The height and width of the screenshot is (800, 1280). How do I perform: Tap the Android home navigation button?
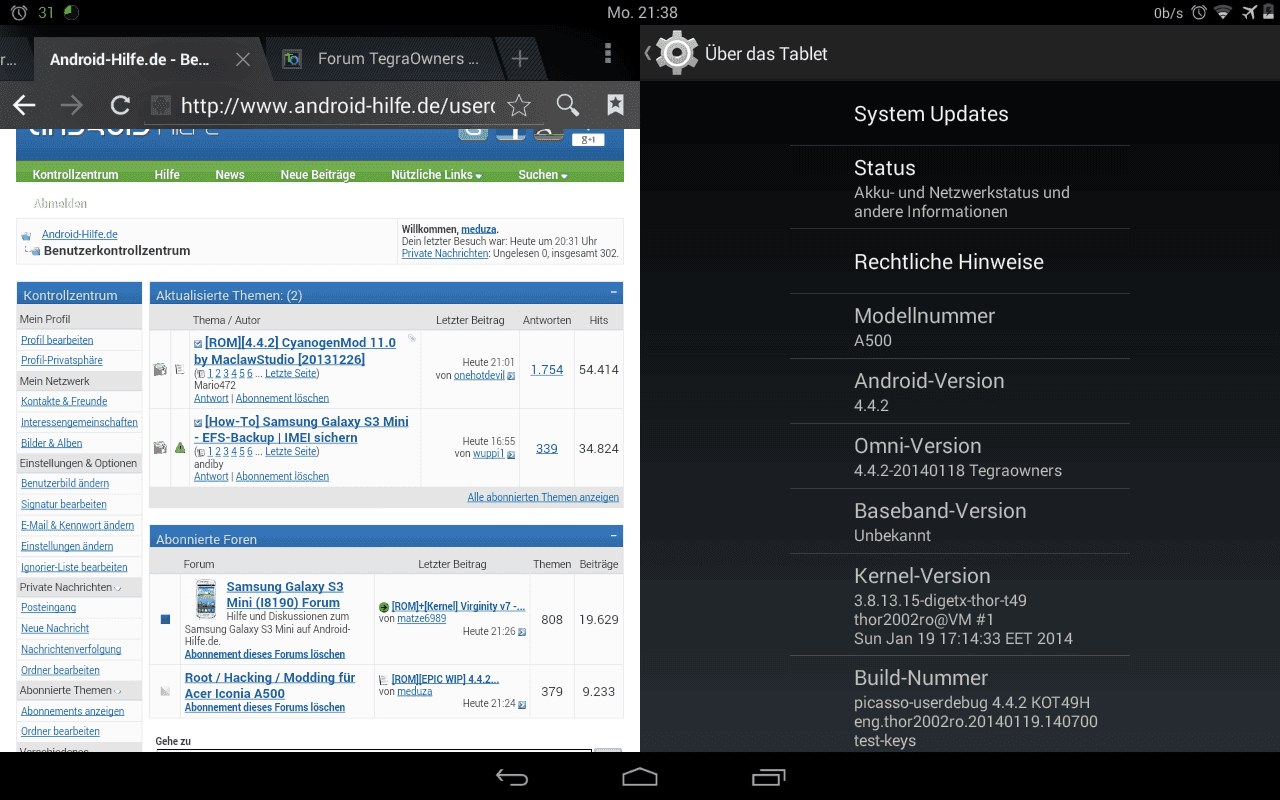point(640,777)
